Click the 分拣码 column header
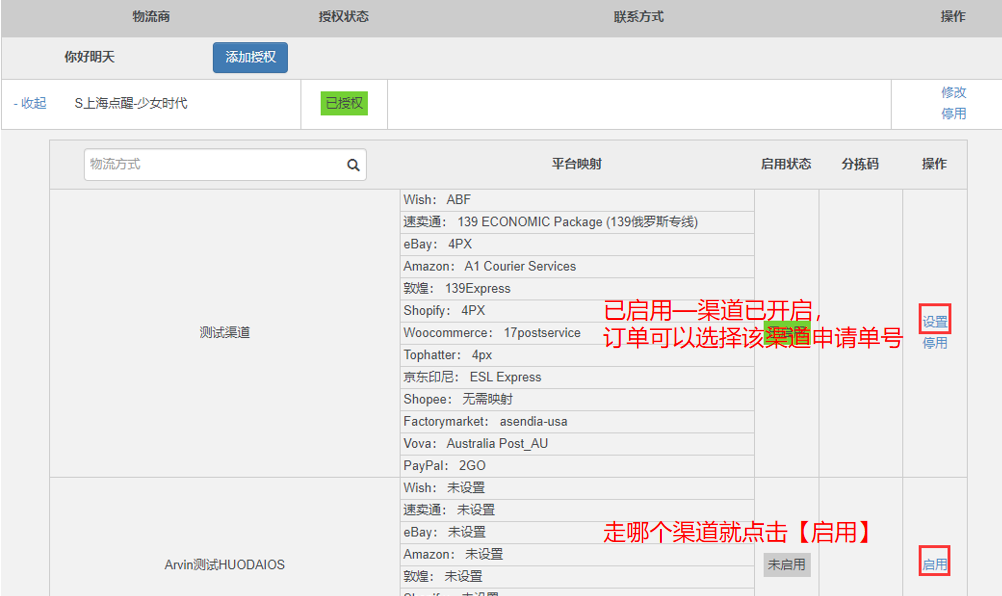1002x596 pixels. click(x=860, y=164)
